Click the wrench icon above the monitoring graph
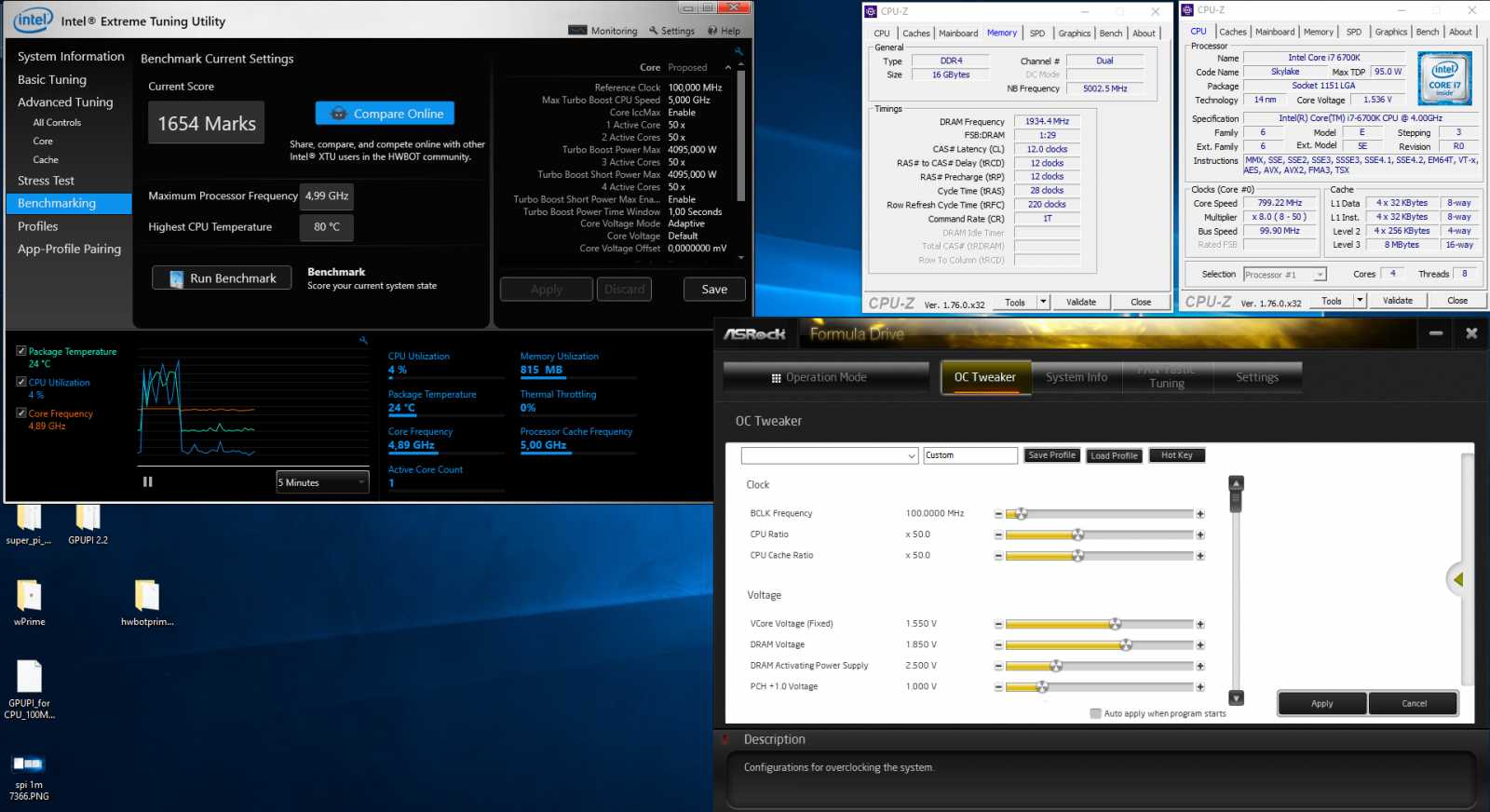This screenshot has width=1490, height=812. [363, 340]
